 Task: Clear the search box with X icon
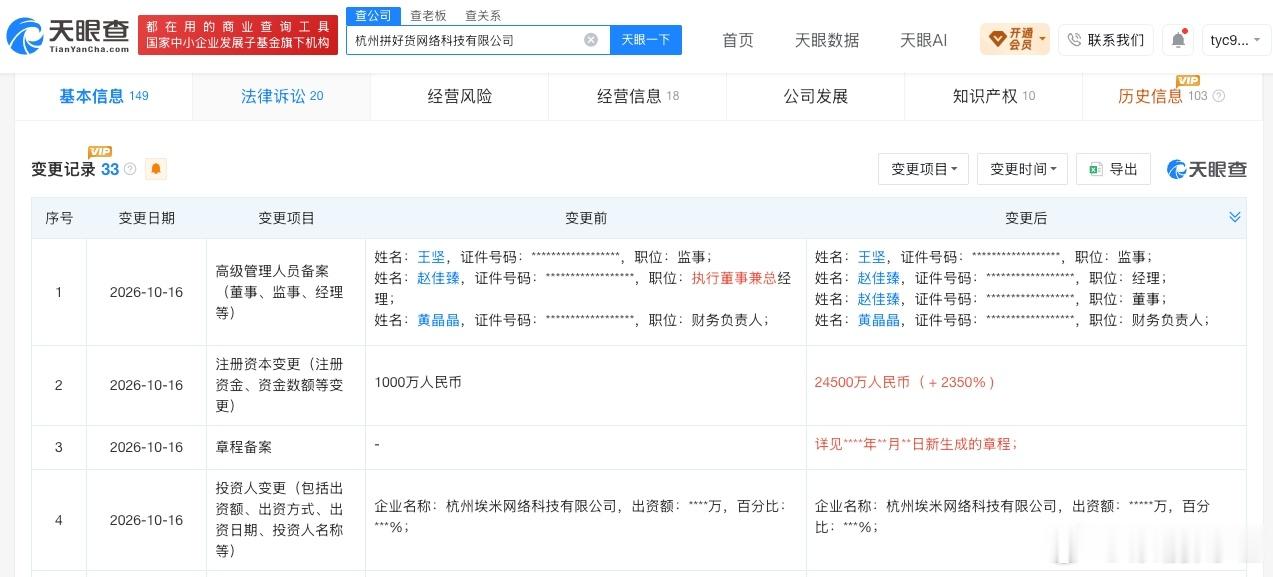[591, 40]
